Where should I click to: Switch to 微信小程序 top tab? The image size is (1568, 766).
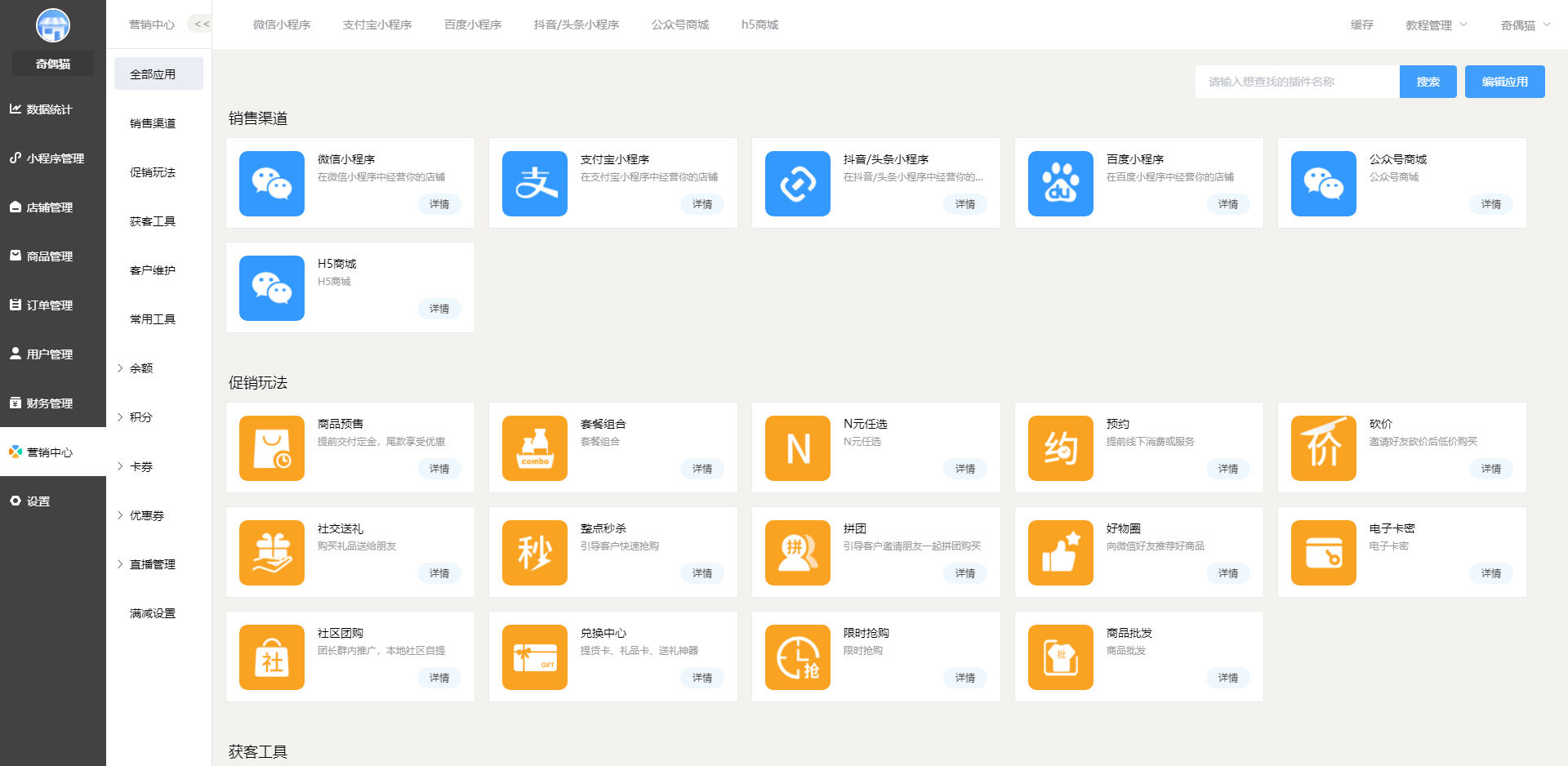[282, 25]
